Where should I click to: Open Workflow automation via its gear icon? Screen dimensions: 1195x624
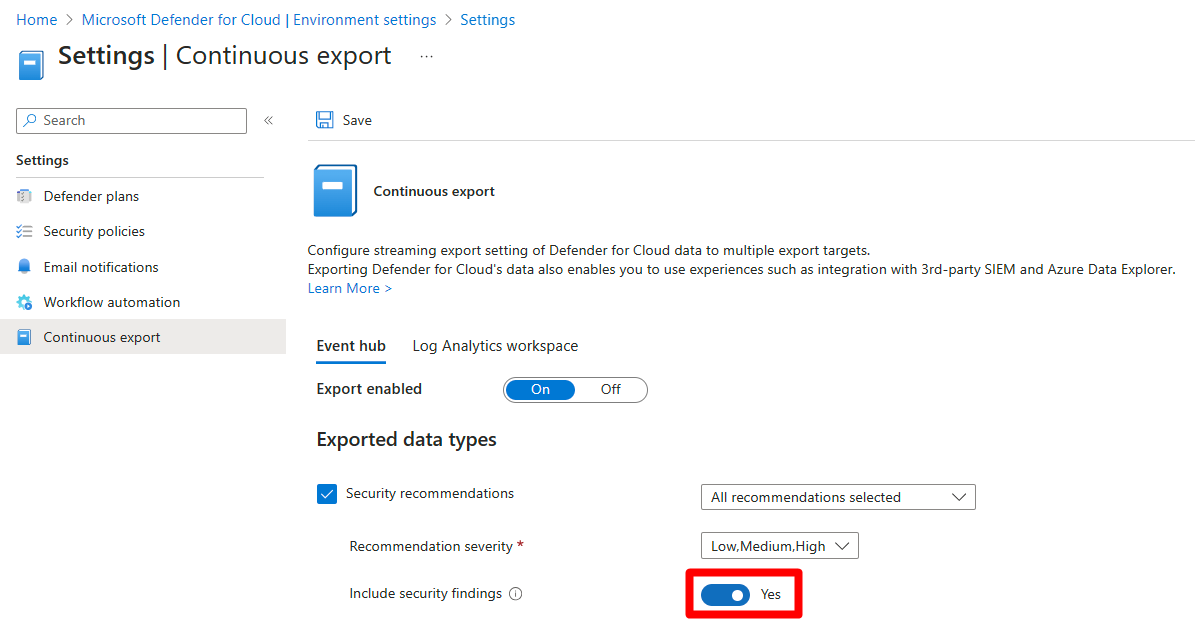[x=24, y=301]
